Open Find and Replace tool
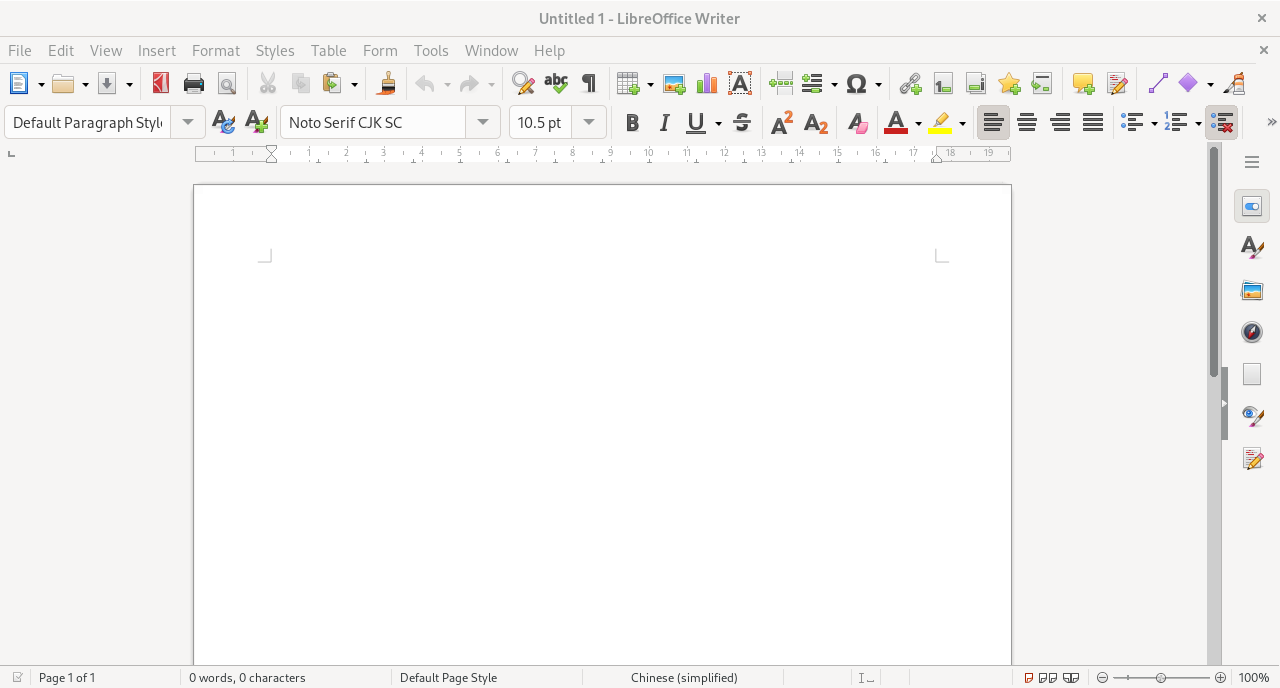The width and height of the screenshot is (1280, 688). tap(522, 84)
